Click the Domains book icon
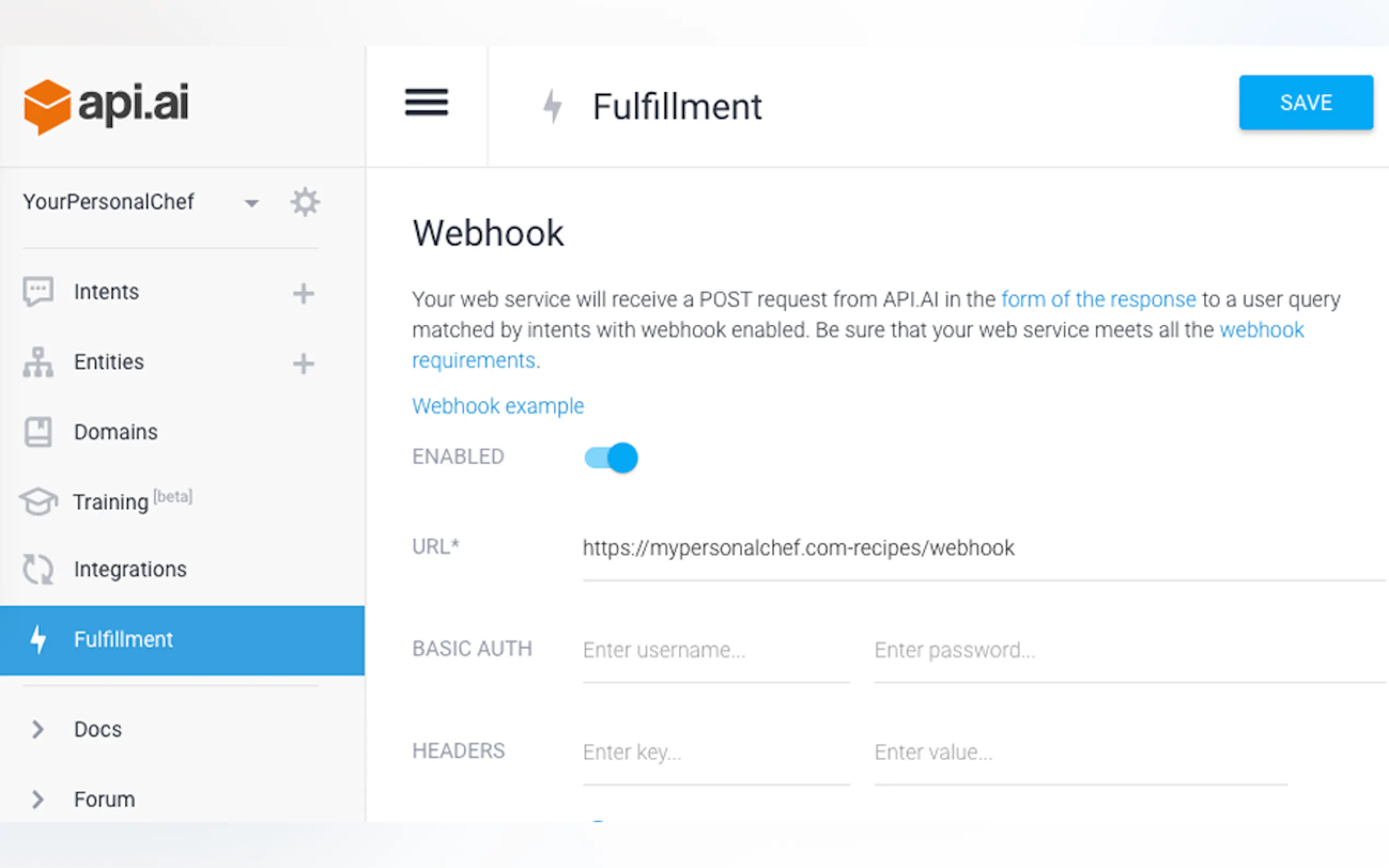1389x868 pixels. 38,432
